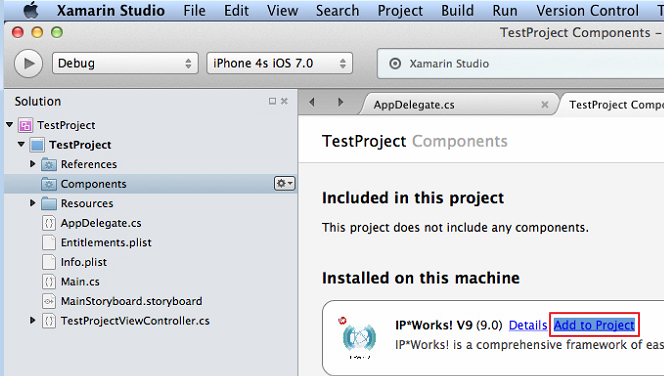This screenshot has height=376, width=664.
Task: Expand the Resources folder disclosure triangle
Action: 32,203
